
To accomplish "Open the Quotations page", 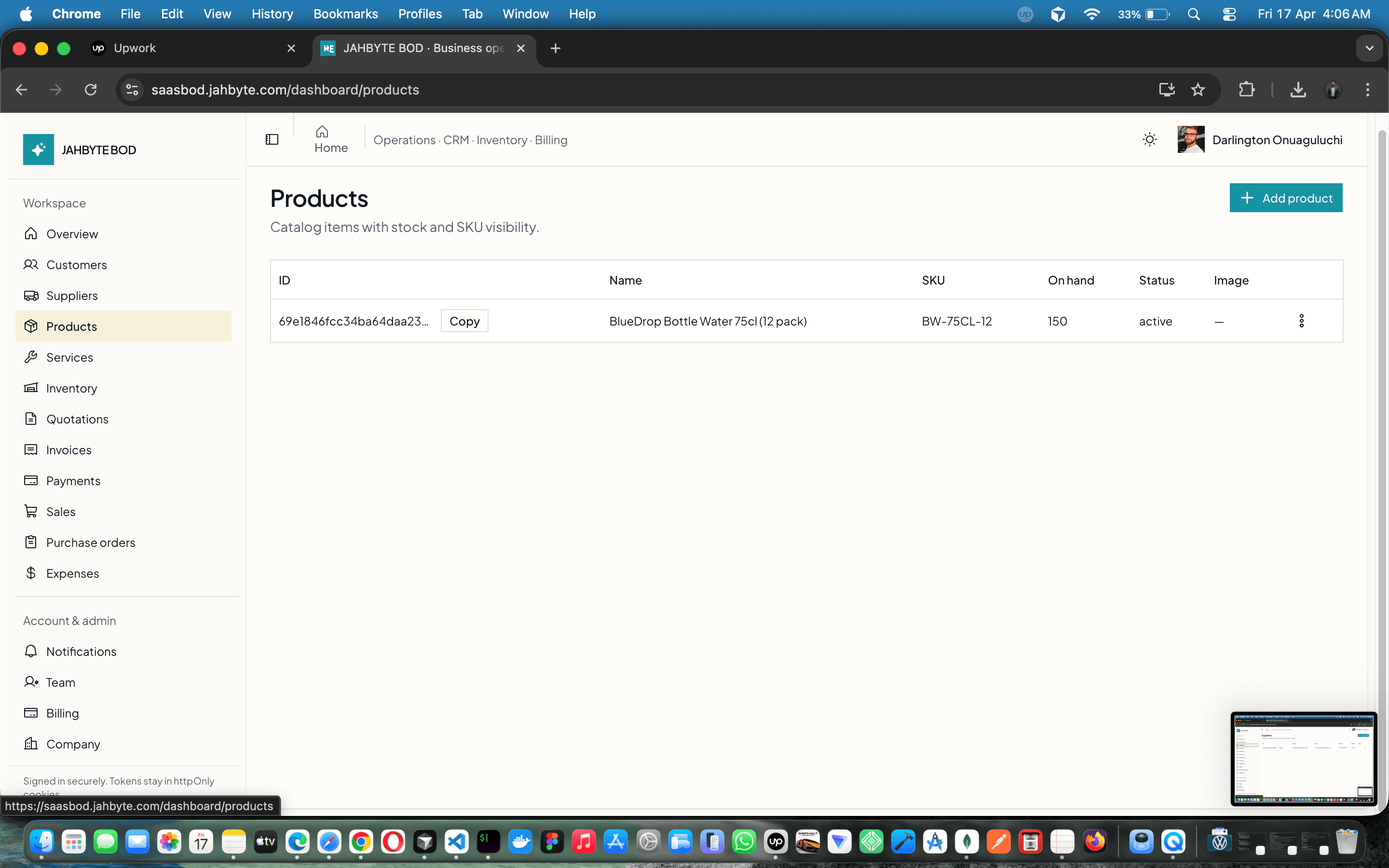I will [x=78, y=419].
